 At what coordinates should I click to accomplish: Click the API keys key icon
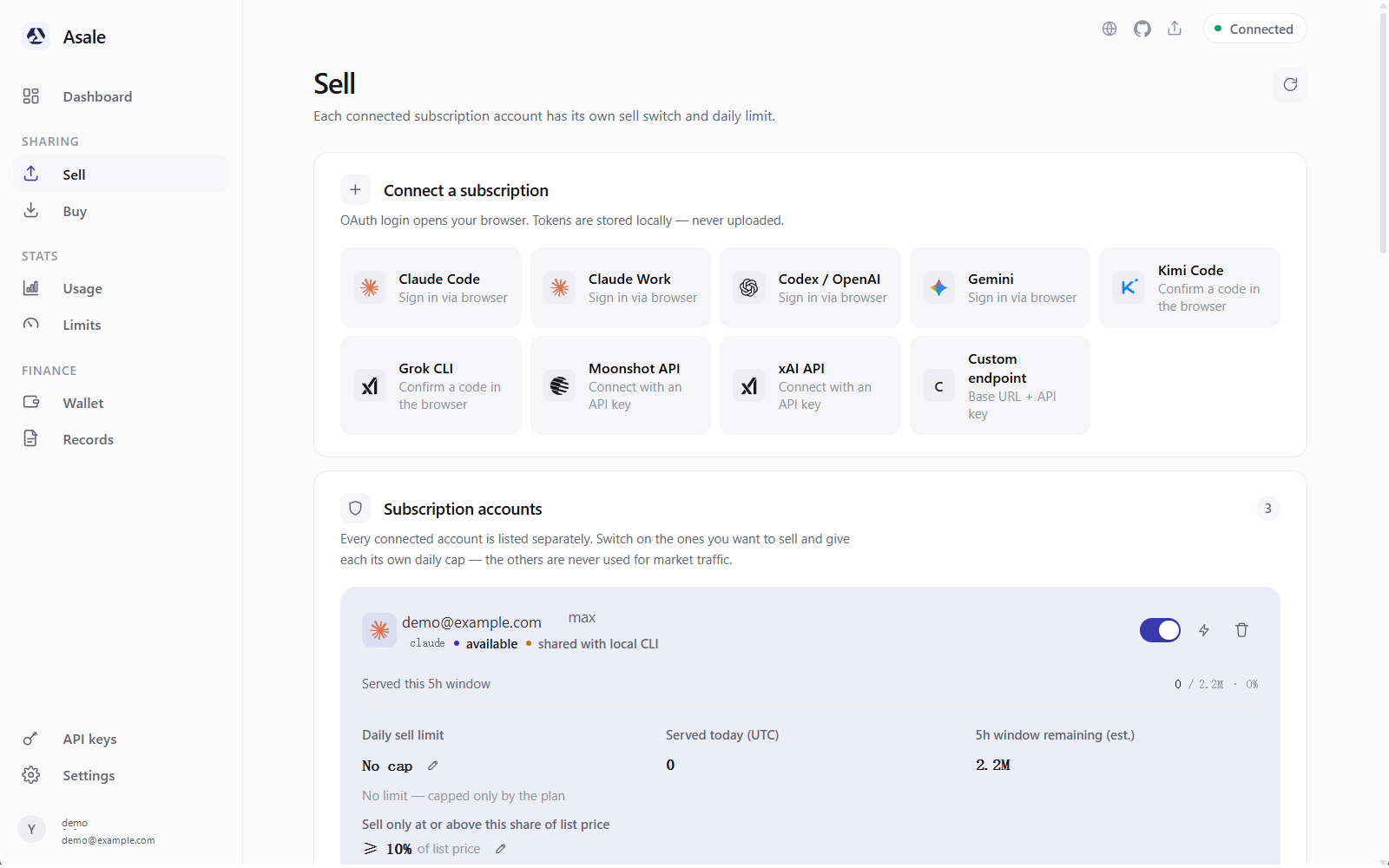click(31, 739)
